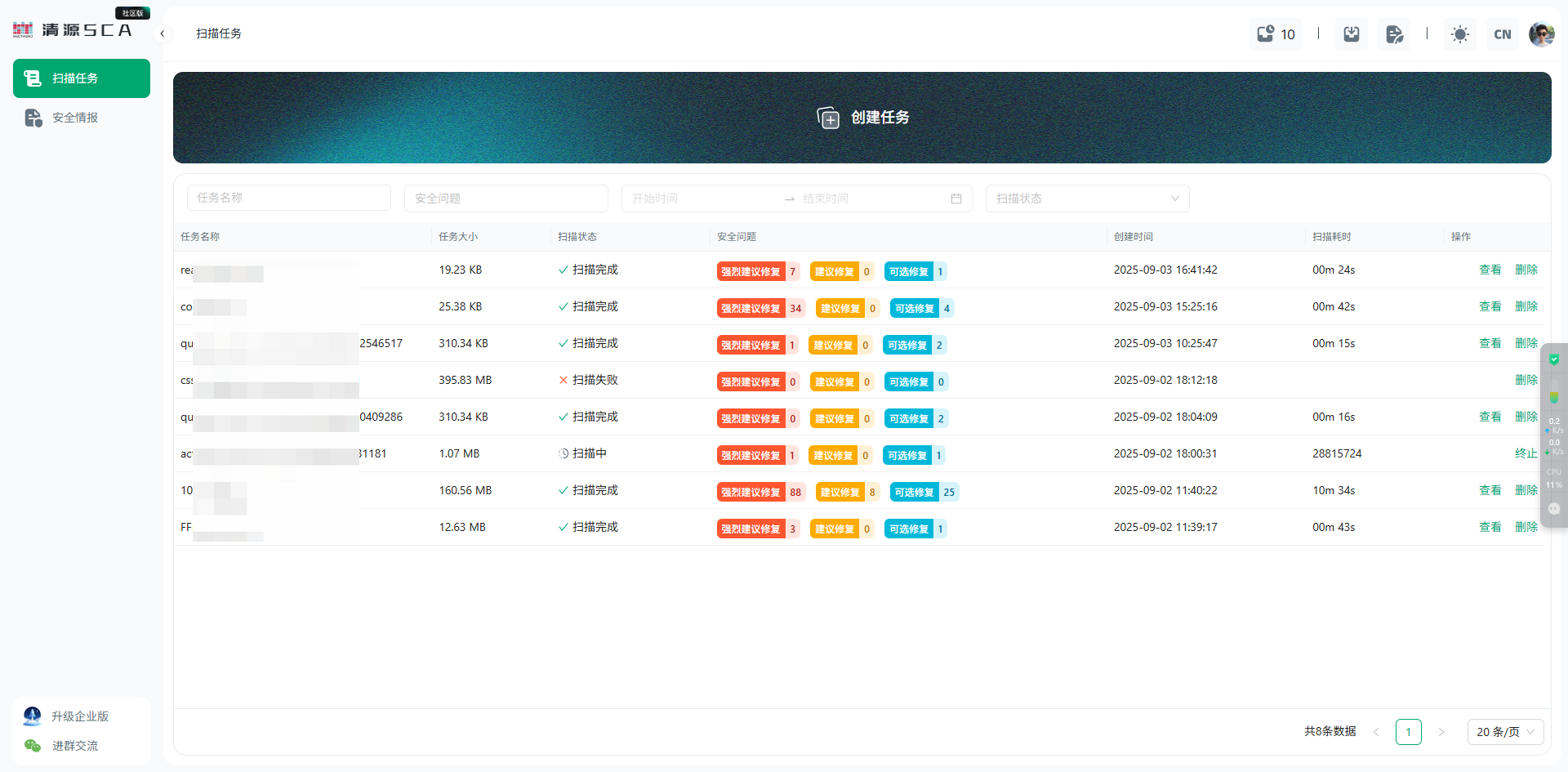
Task: Open the user avatar profile menu
Action: point(1541,33)
